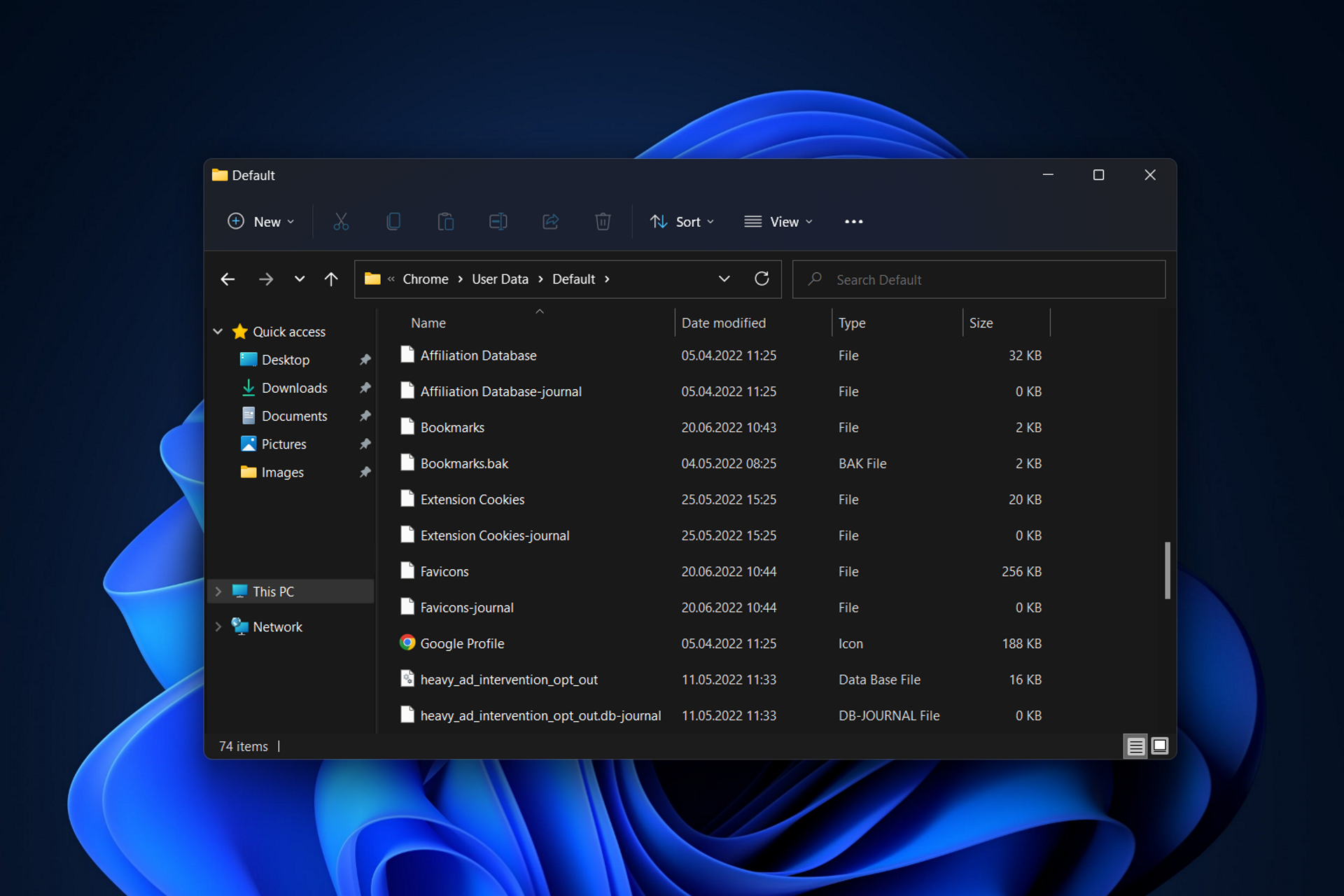Open Downloads in Quick access

[294, 388]
